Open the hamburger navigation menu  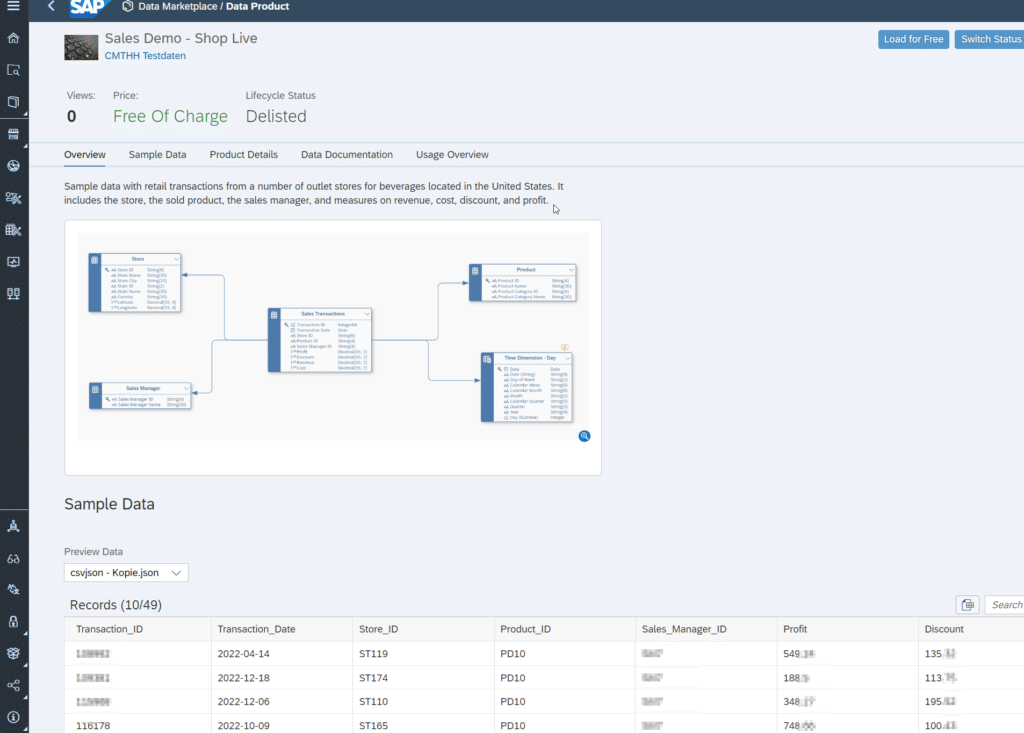13,6
